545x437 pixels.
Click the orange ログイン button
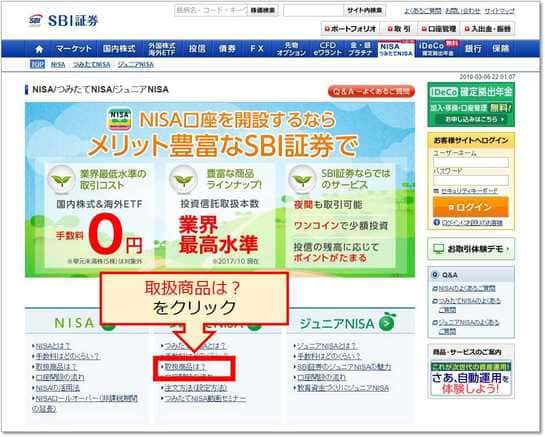(471, 207)
